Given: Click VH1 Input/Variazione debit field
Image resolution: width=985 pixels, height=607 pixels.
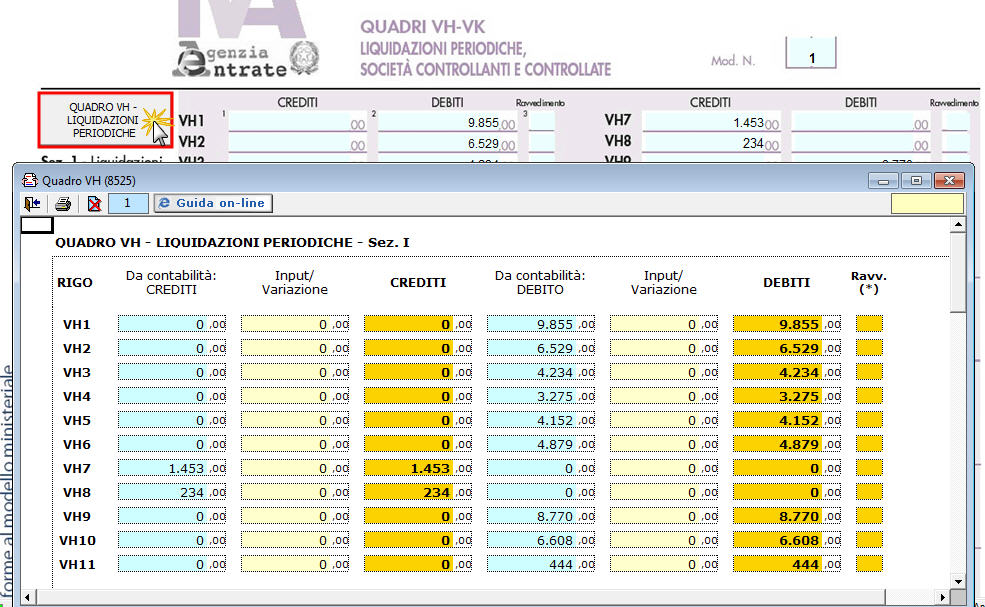Looking at the screenshot, I should [x=663, y=324].
